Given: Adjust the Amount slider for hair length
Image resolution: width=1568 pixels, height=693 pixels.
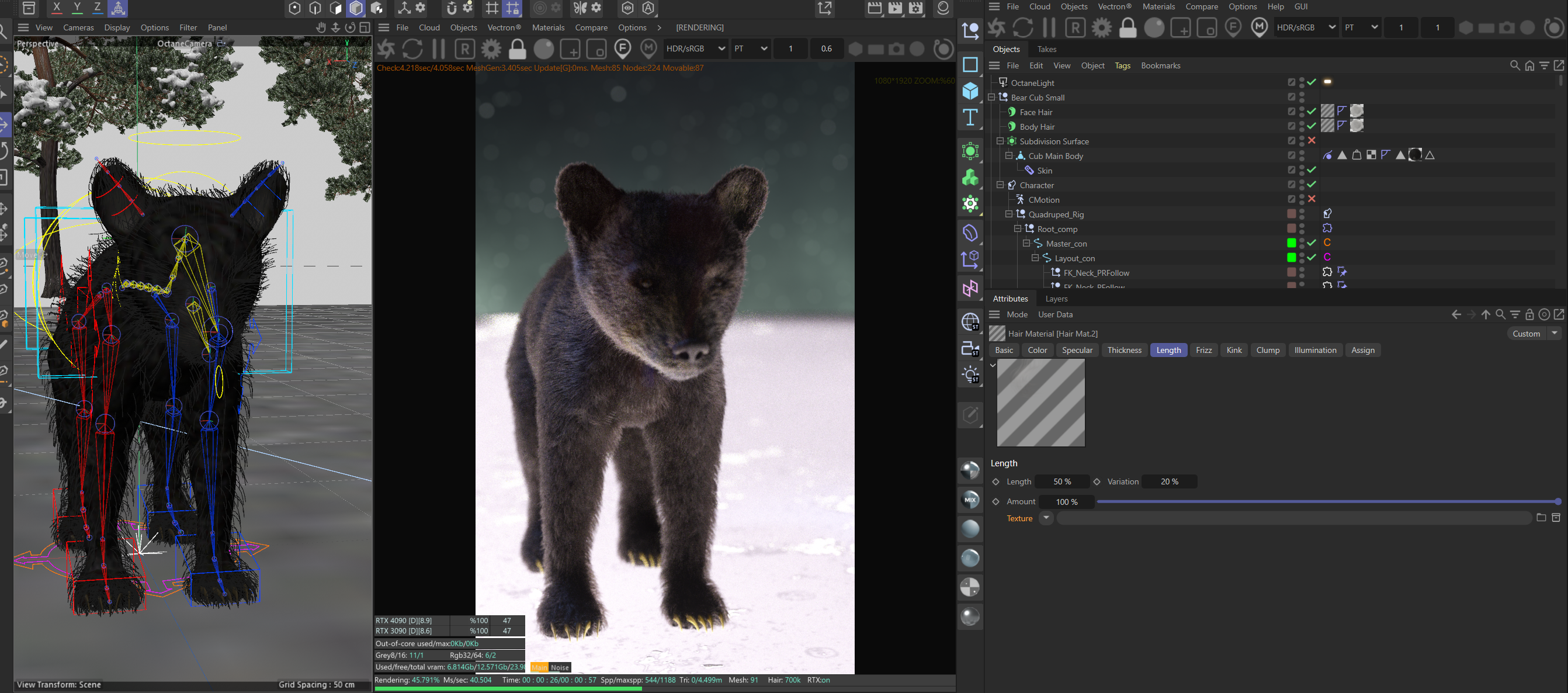Looking at the screenshot, I should [x=1327, y=502].
